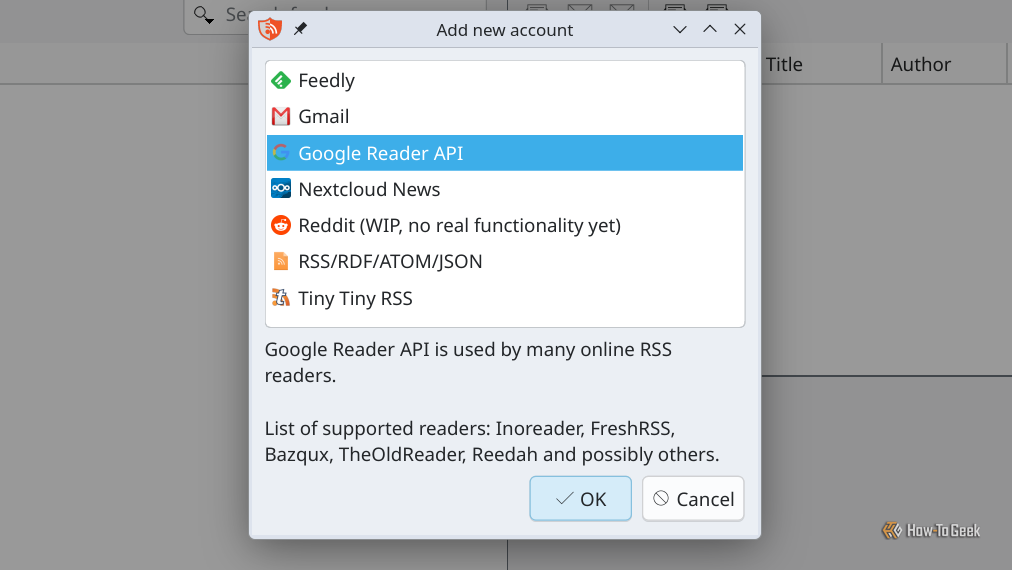
Task: Click the Author column header
Action: point(920,64)
